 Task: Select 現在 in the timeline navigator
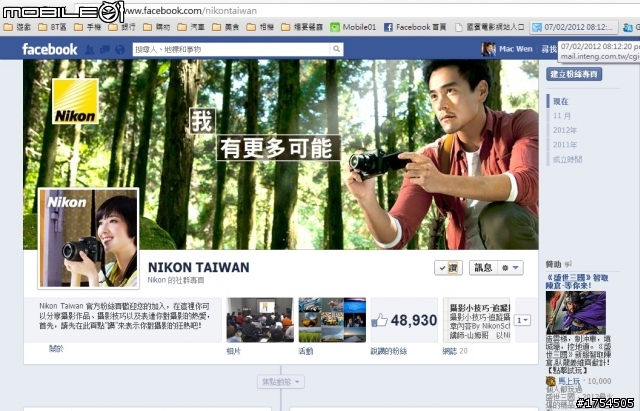tap(561, 102)
